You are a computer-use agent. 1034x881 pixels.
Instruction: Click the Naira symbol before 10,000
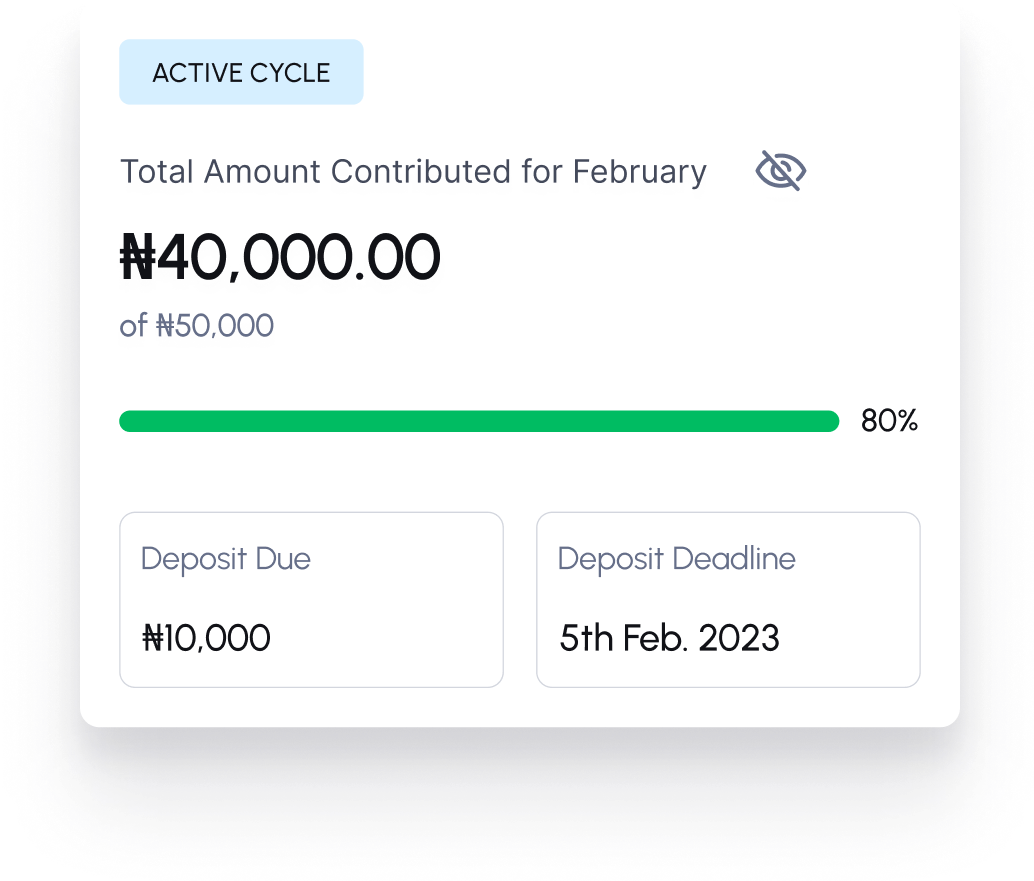click(x=152, y=638)
